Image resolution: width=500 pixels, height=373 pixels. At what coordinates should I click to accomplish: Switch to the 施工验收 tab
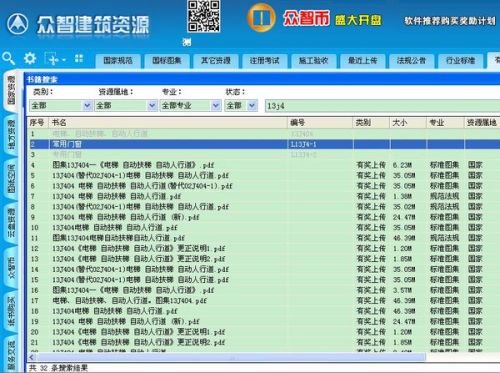click(x=314, y=61)
